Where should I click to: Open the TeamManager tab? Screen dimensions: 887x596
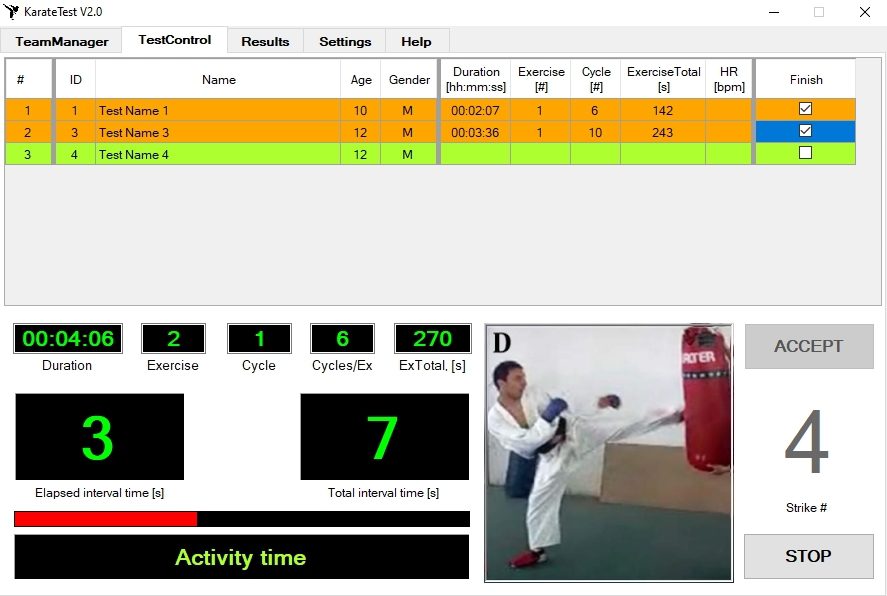click(61, 41)
